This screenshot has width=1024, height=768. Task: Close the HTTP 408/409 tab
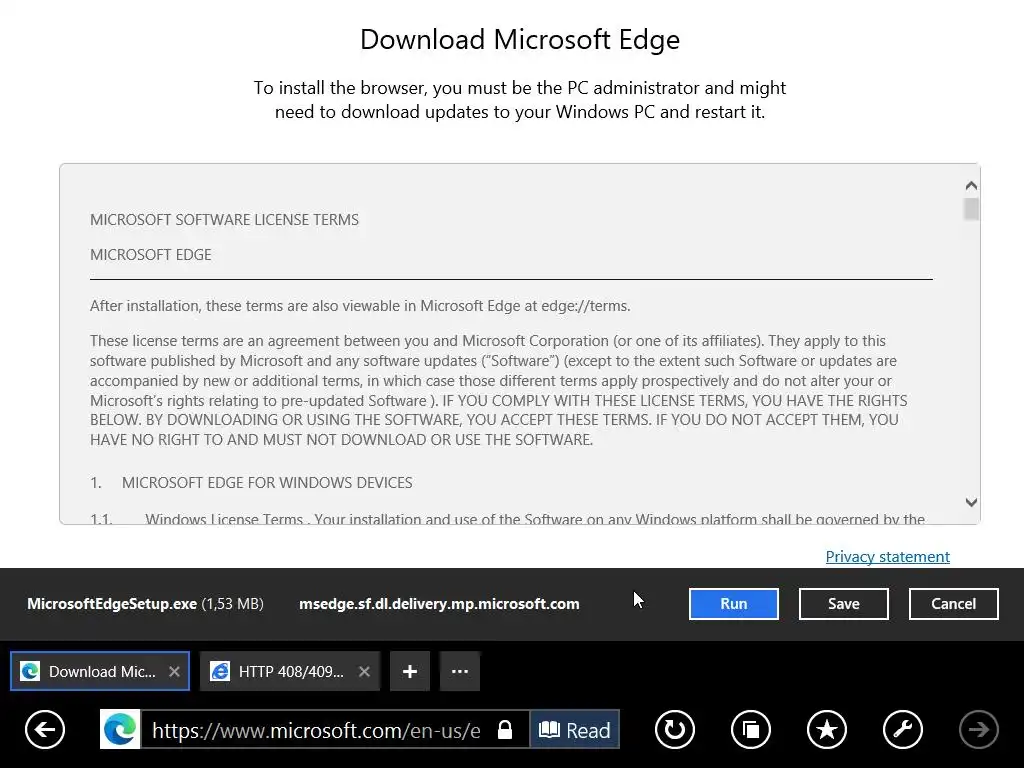(x=364, y=671)
